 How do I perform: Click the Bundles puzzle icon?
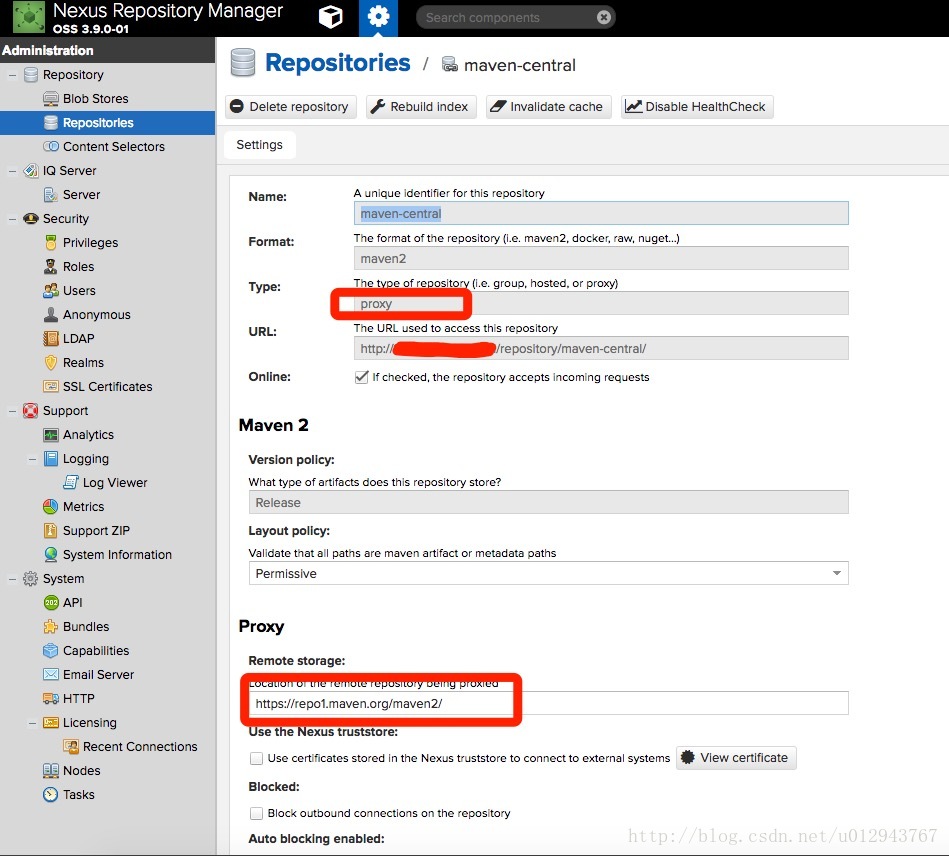click(51, 627)
